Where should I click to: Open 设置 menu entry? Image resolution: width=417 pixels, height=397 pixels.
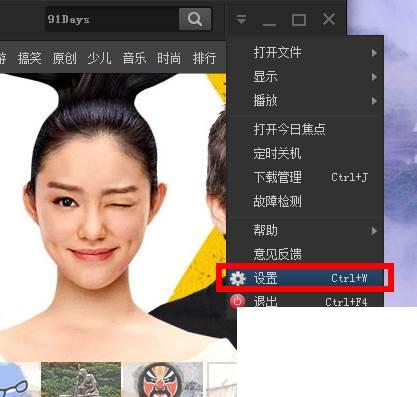tap(305, 278)
